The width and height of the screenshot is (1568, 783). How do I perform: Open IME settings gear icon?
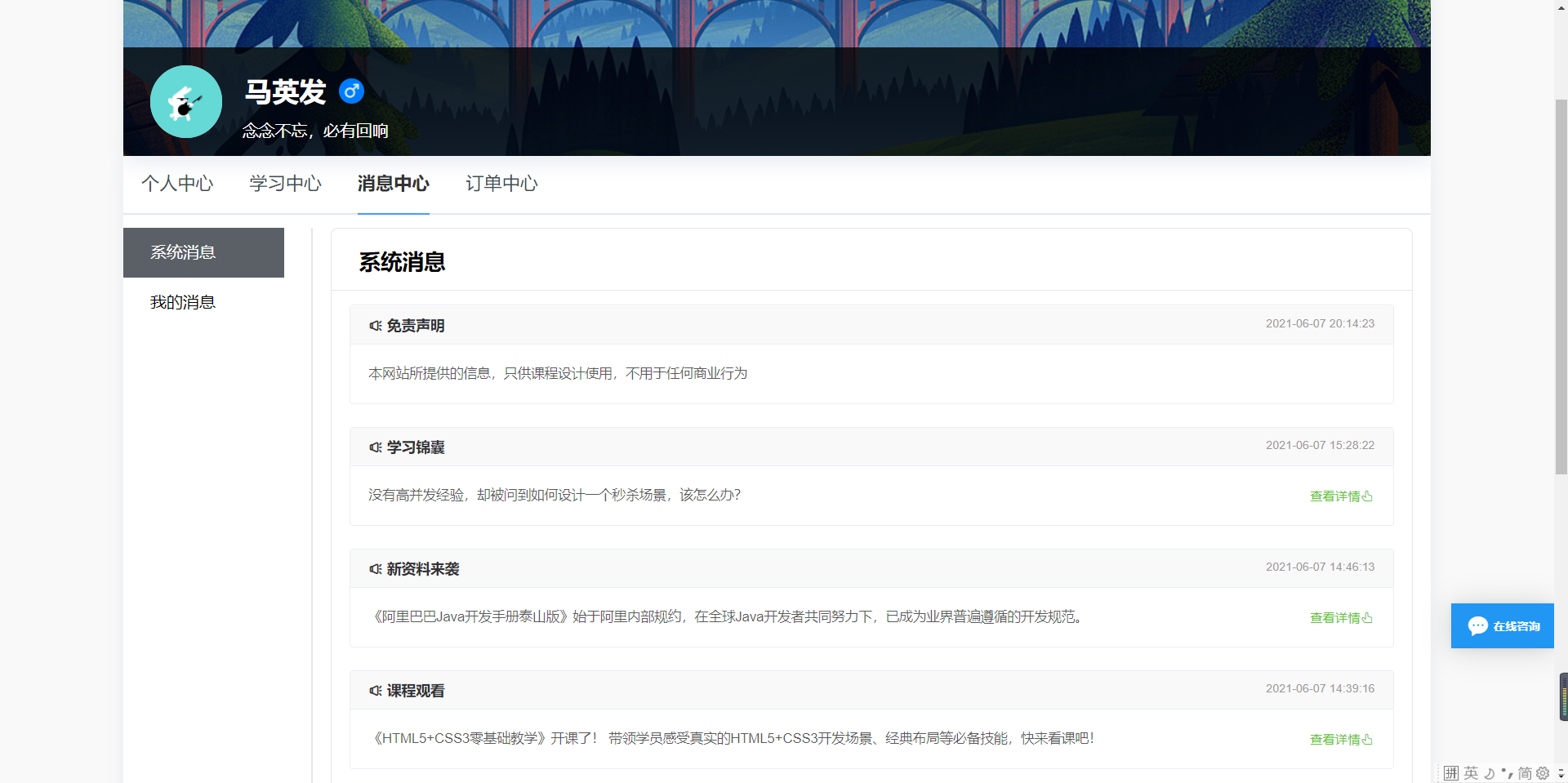click(x=1543, y=773)
